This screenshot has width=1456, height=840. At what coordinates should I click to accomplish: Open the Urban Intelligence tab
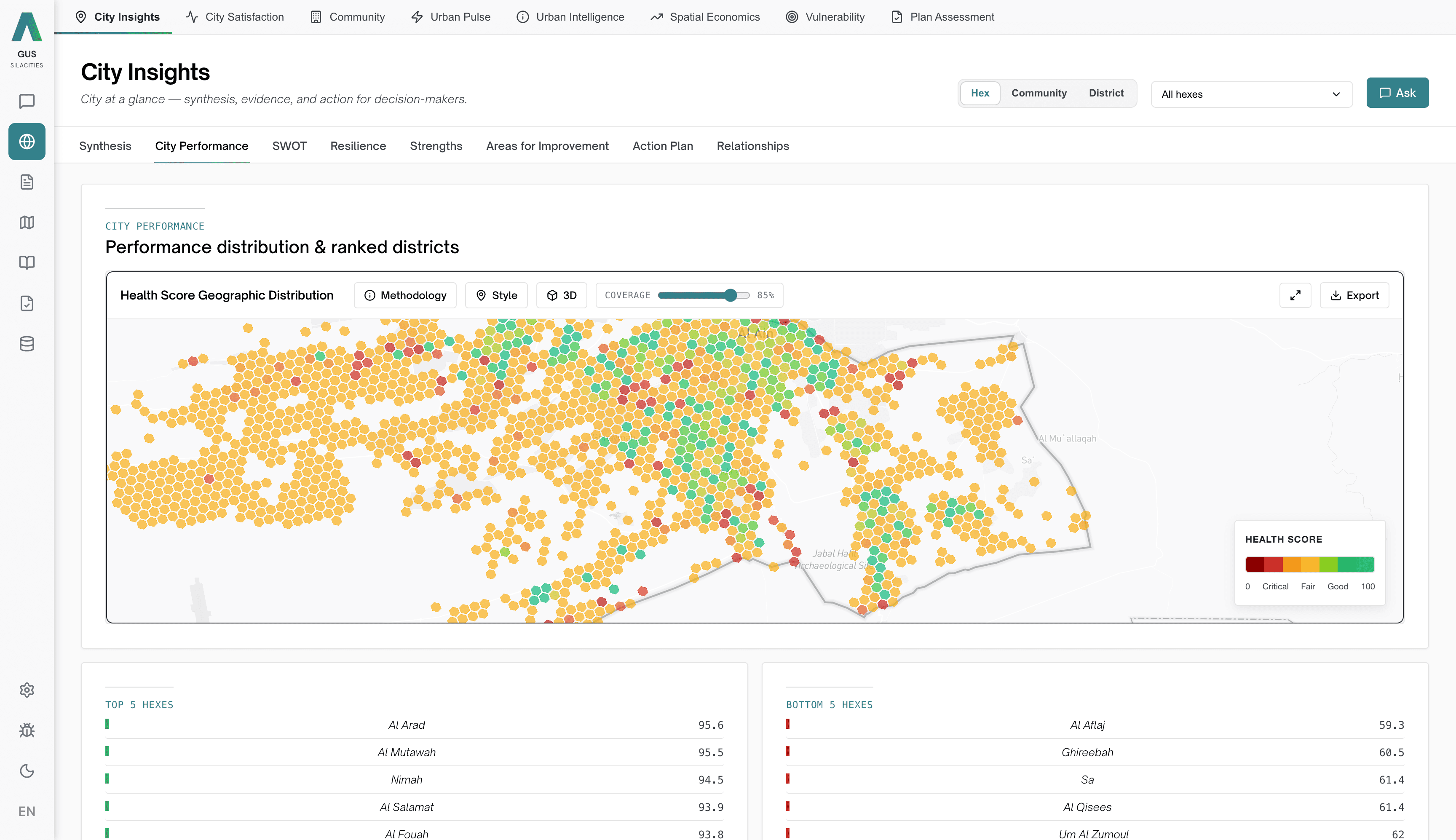click(x=570, y=17)
